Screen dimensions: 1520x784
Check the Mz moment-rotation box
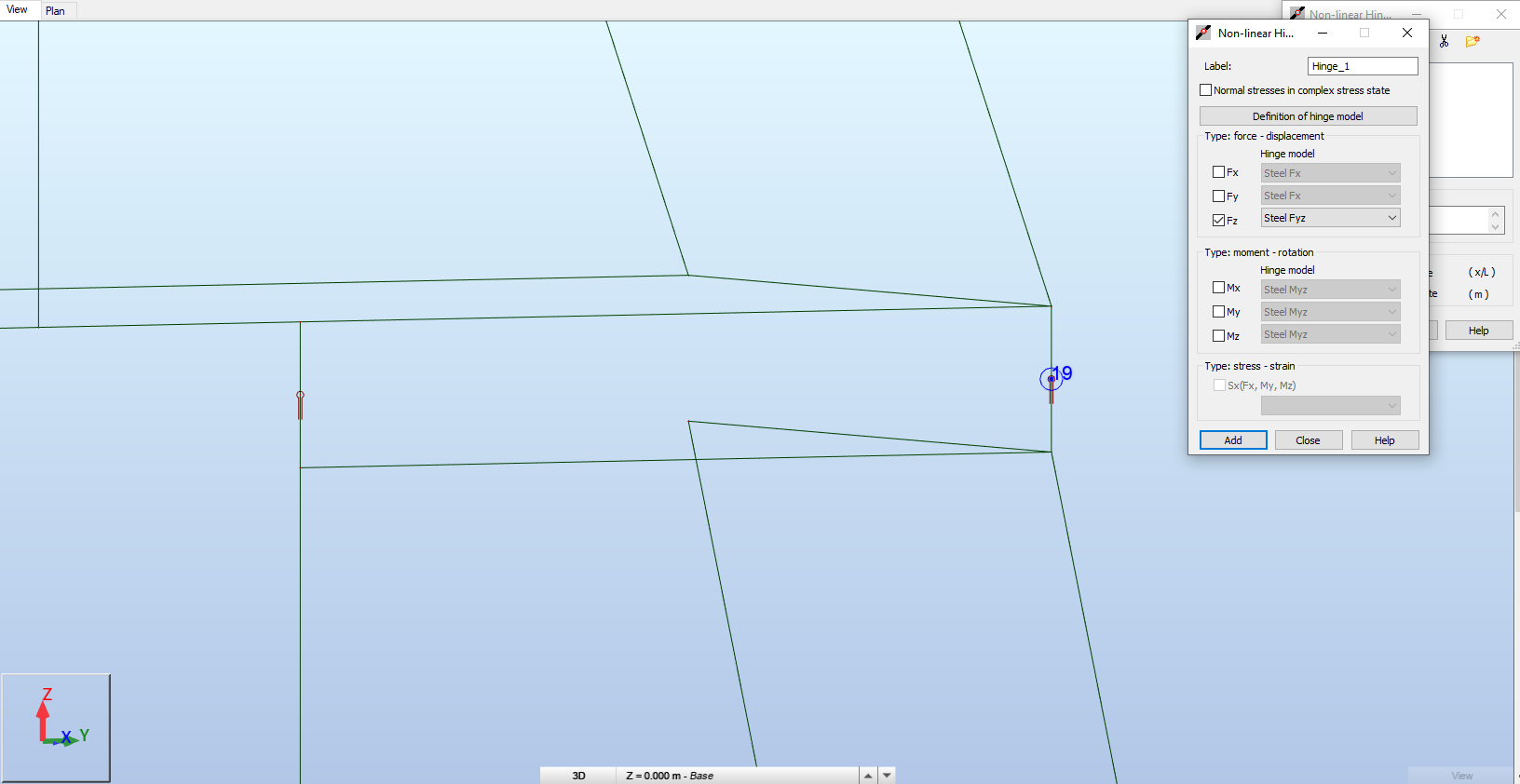[x=1218, y=336]
